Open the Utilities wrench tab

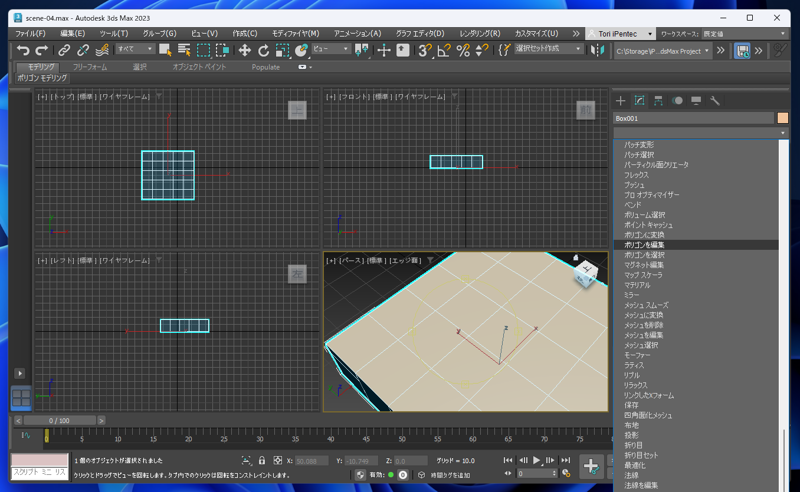coord(715,101)
